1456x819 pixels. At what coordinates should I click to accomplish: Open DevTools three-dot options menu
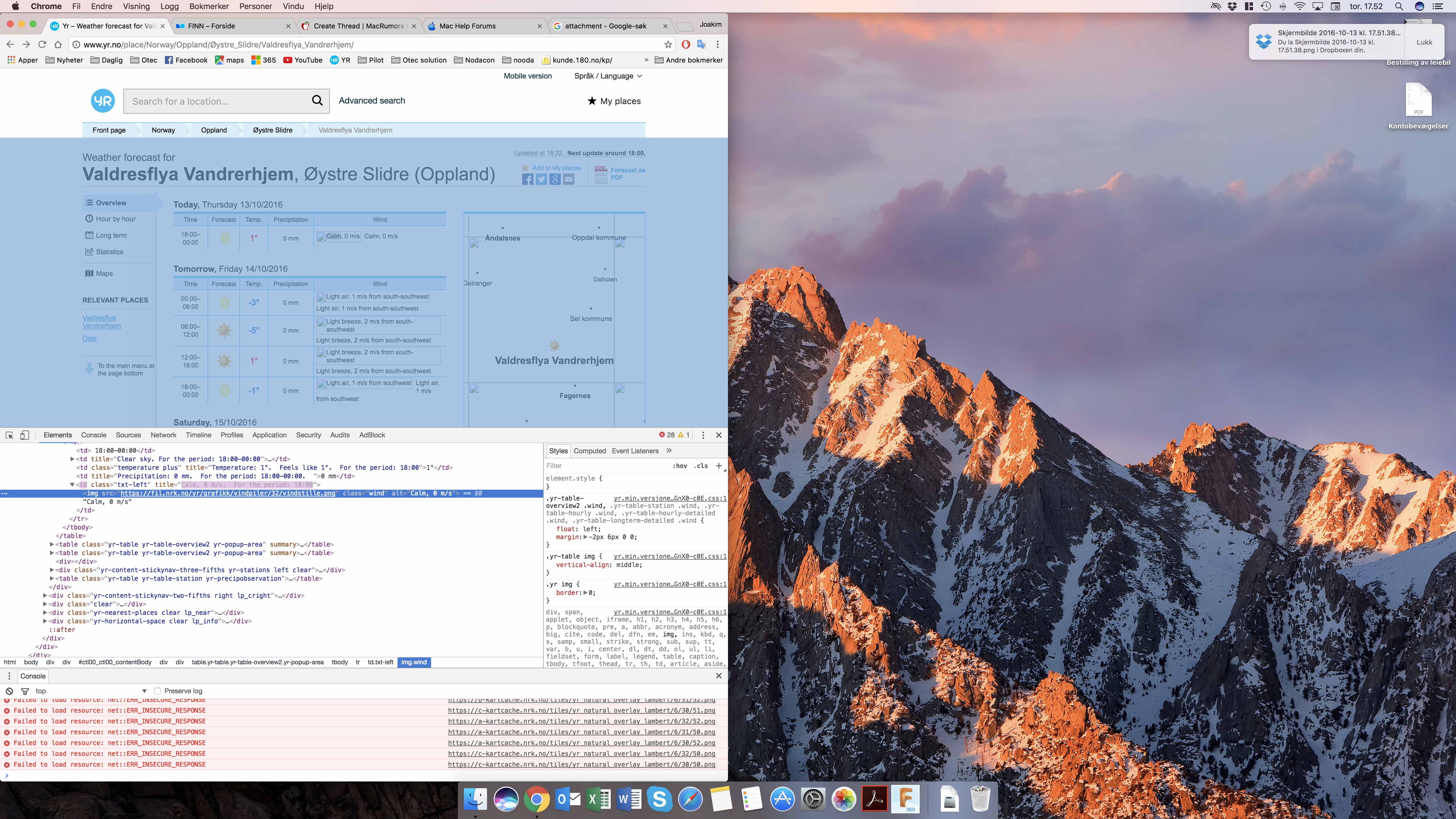[703, 435]
